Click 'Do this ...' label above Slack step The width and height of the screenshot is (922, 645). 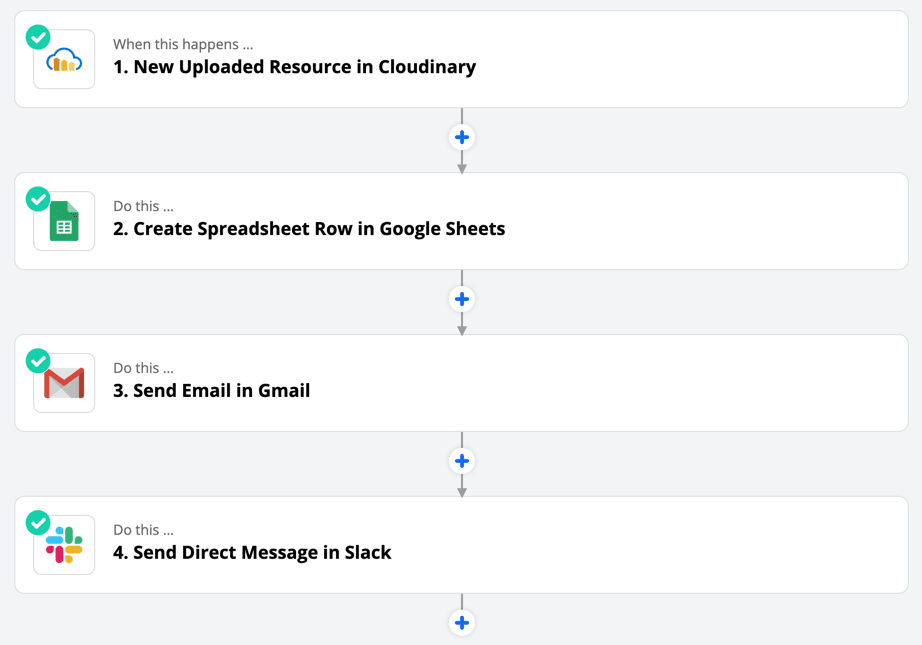(143, 530)
